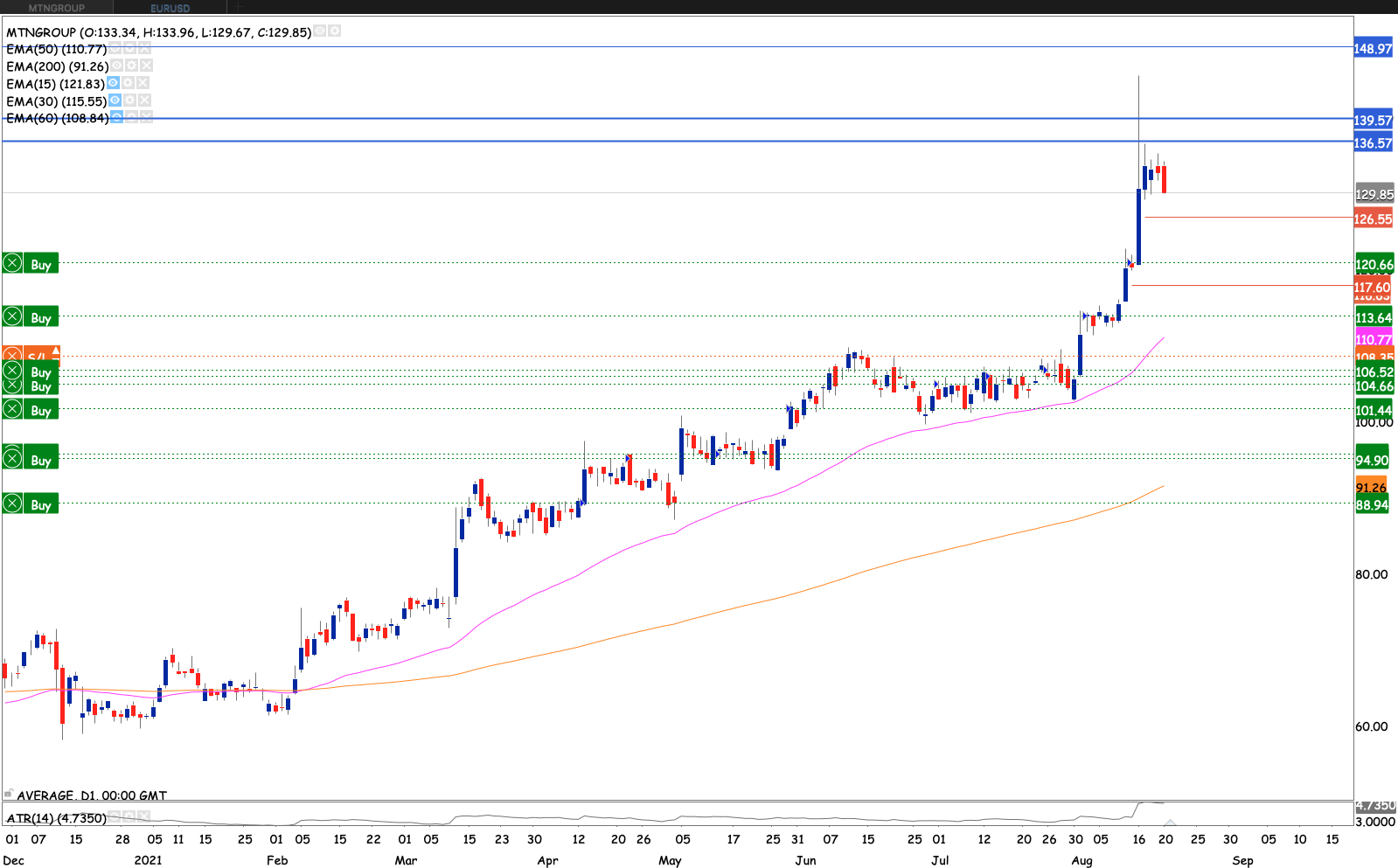
Task: Click the pink EMA 110.77 price tag
Action: click(x=1373, y=339)
